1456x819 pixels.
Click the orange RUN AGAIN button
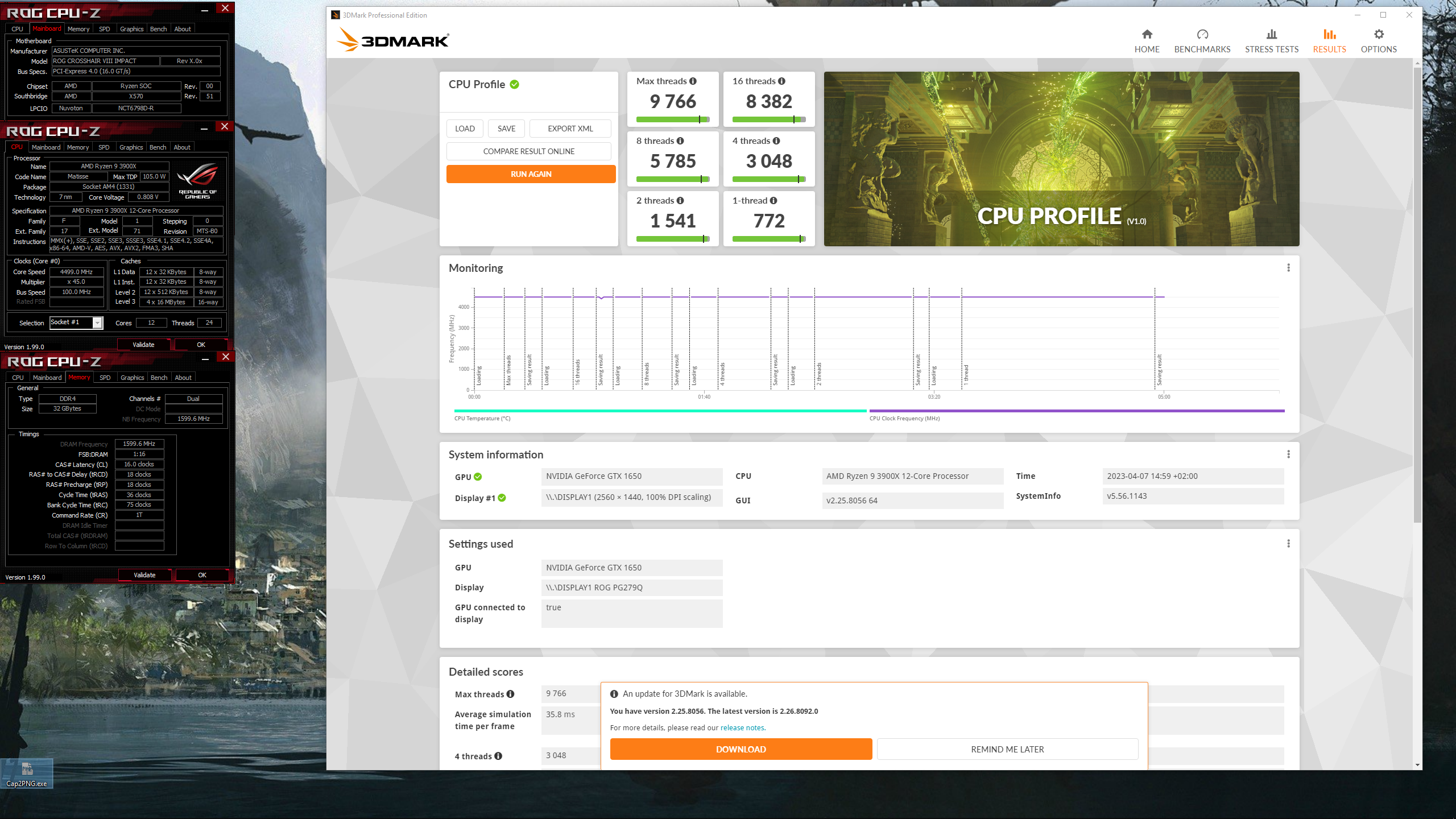(x=531, y=174)
